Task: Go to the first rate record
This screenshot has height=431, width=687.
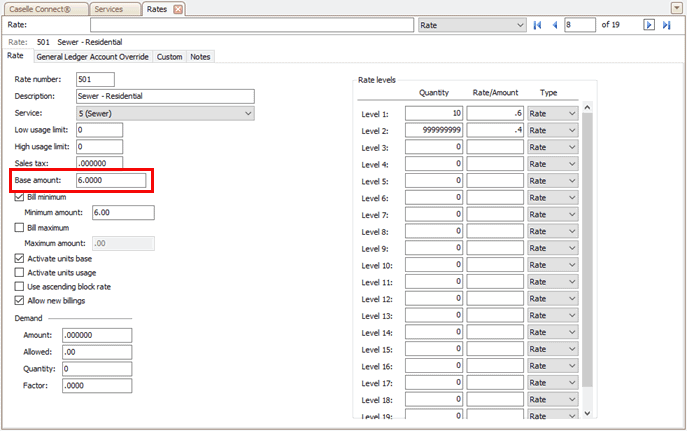Action: (x=537, y=25)
